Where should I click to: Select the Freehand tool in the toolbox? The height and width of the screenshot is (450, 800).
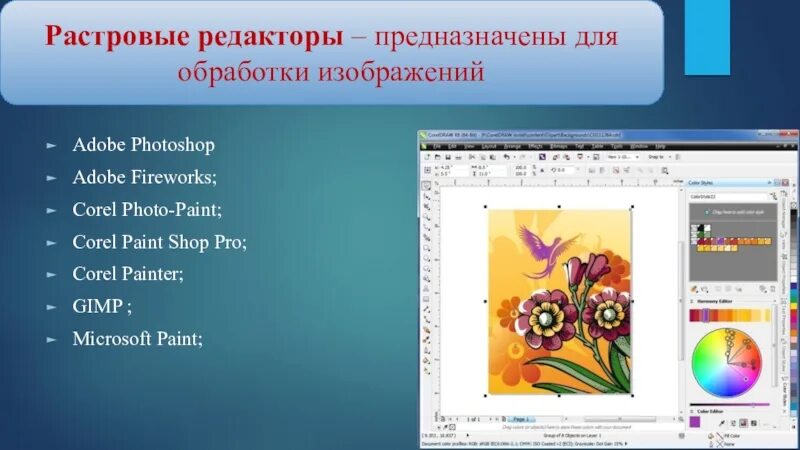427,227
